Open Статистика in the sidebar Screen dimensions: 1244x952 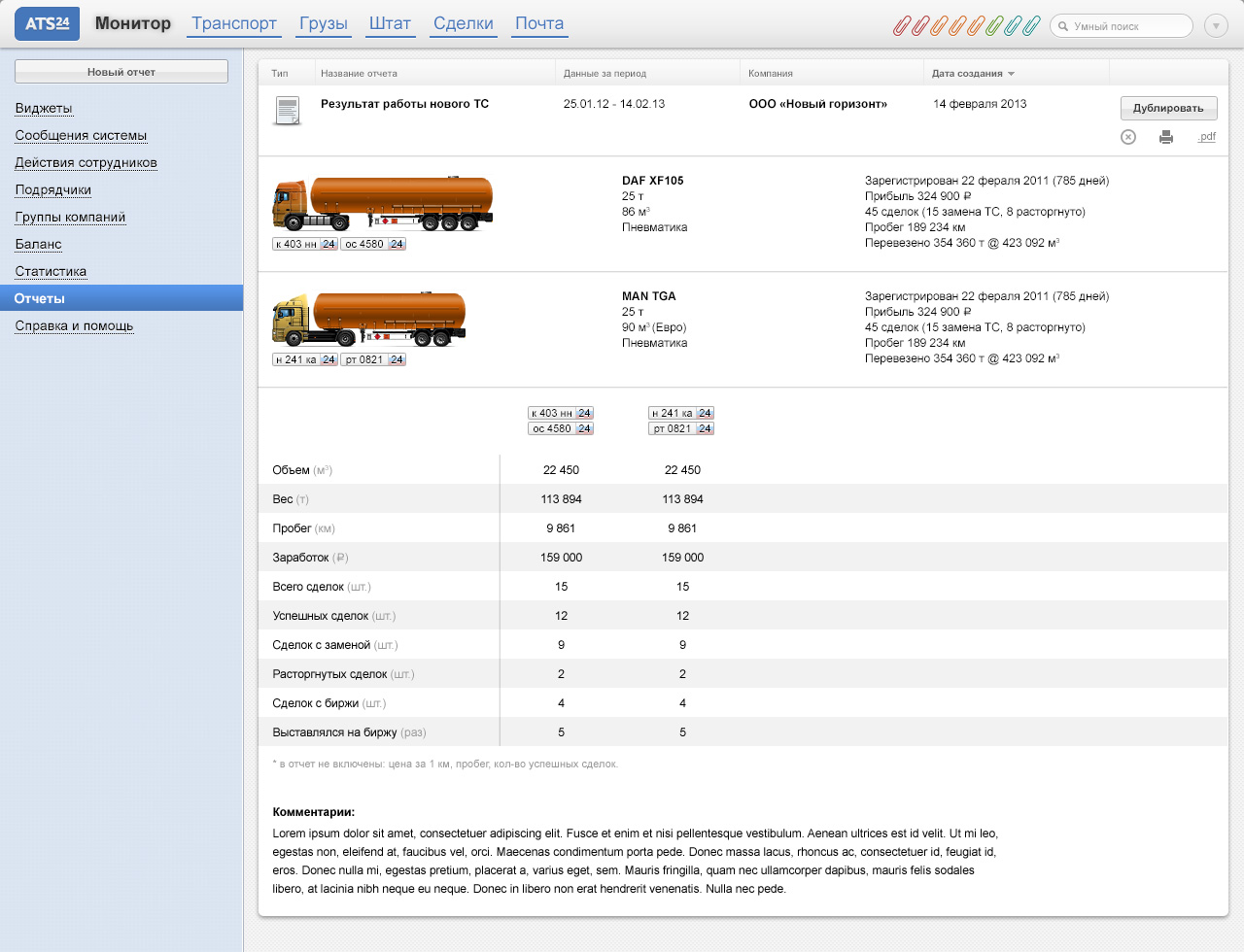click(x=51, y=271)
